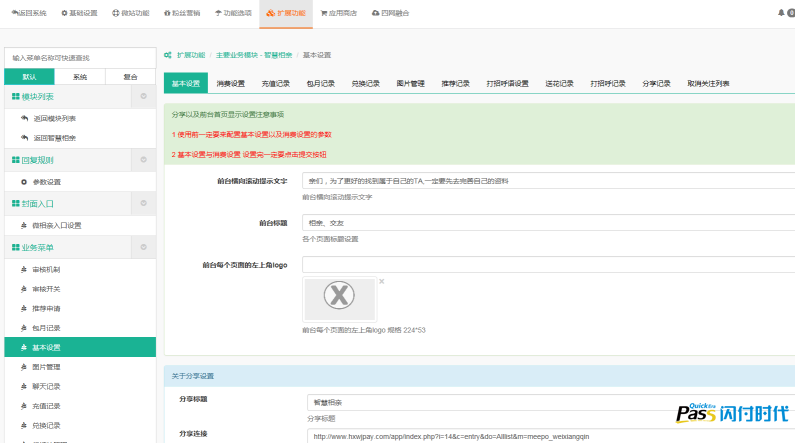Follow the 扩展功能 breadcrumb link
Screen dimensions: 795x443
(x=191, y=55)
